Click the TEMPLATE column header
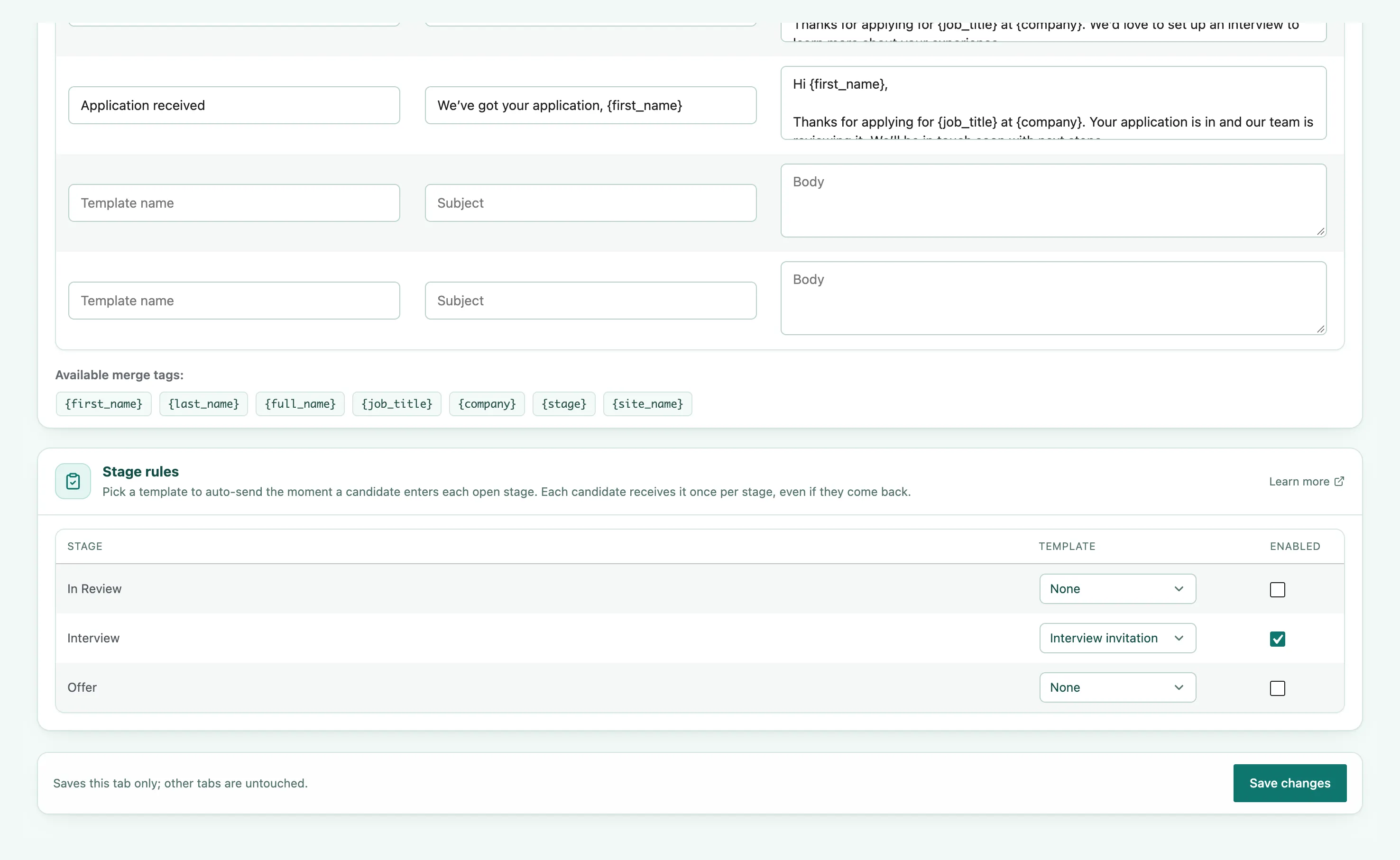 click(1067, 546)
